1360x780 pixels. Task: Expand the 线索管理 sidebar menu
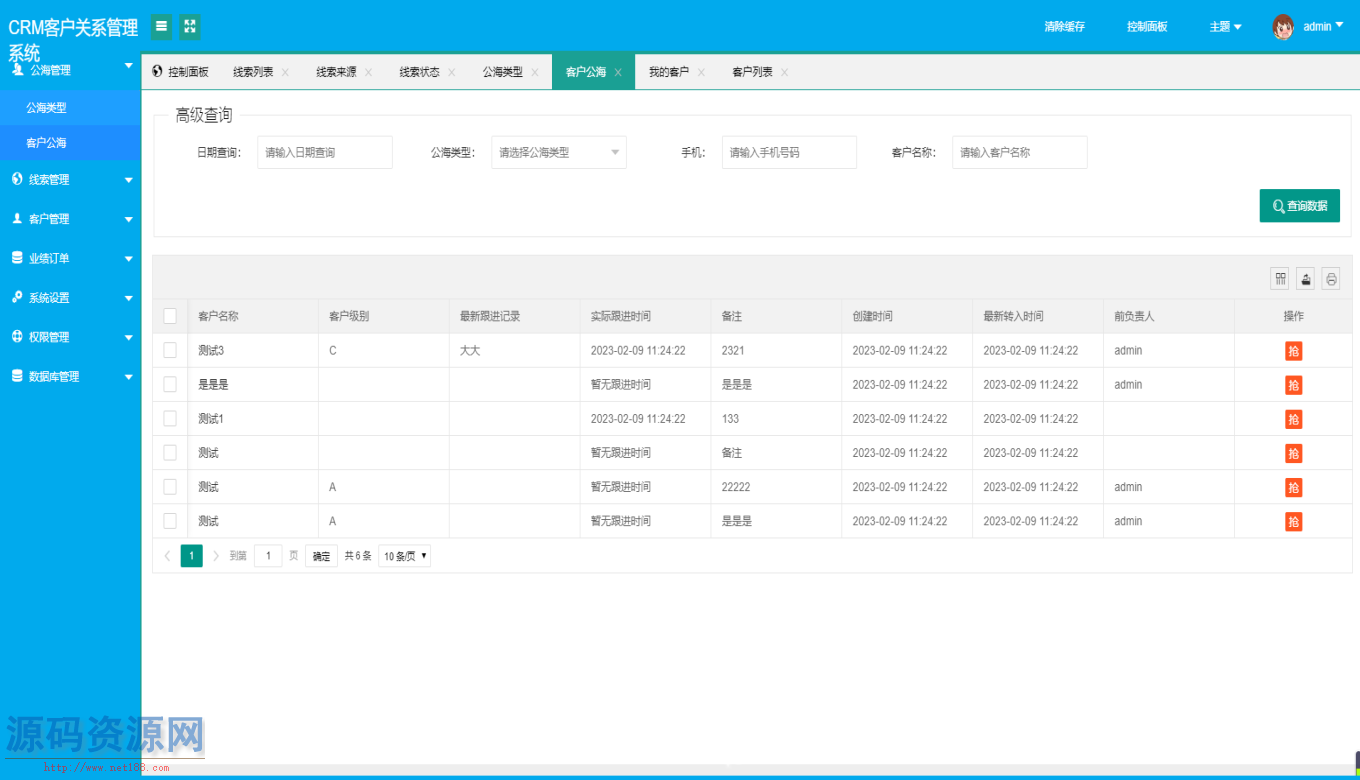pos(70,180)
